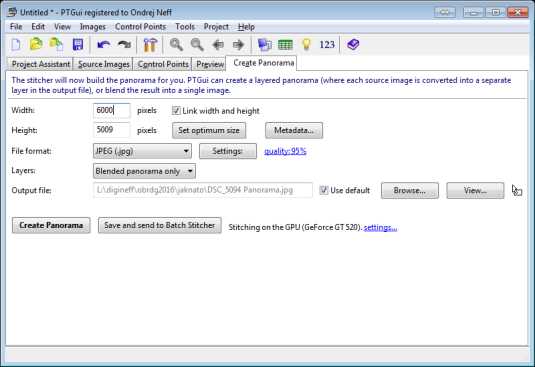Screen dimensions: 535x367
Task: Open the control point table green grid icon
Action: [285, 45]
